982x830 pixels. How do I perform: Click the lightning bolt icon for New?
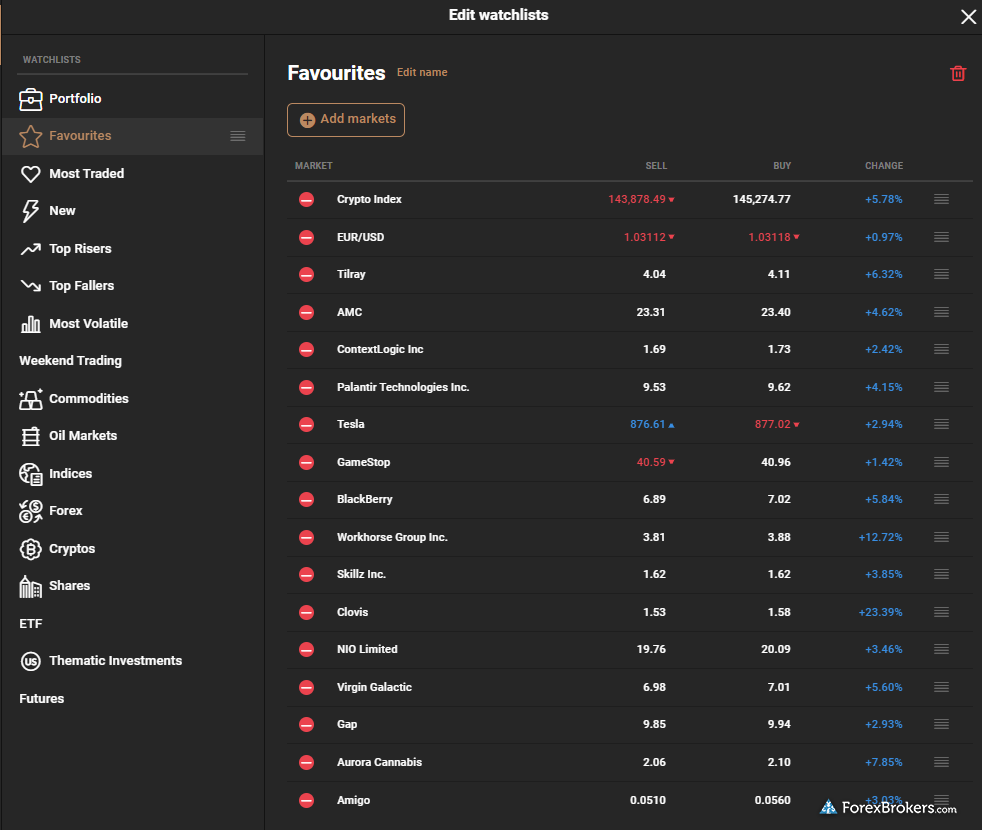(29, 211)
